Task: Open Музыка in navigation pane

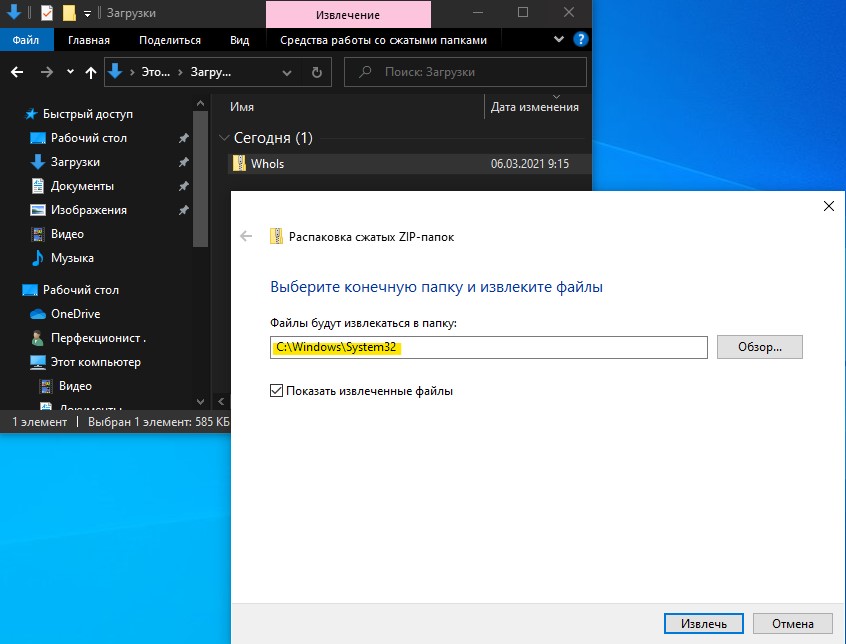Action: [x=72, y=258]
